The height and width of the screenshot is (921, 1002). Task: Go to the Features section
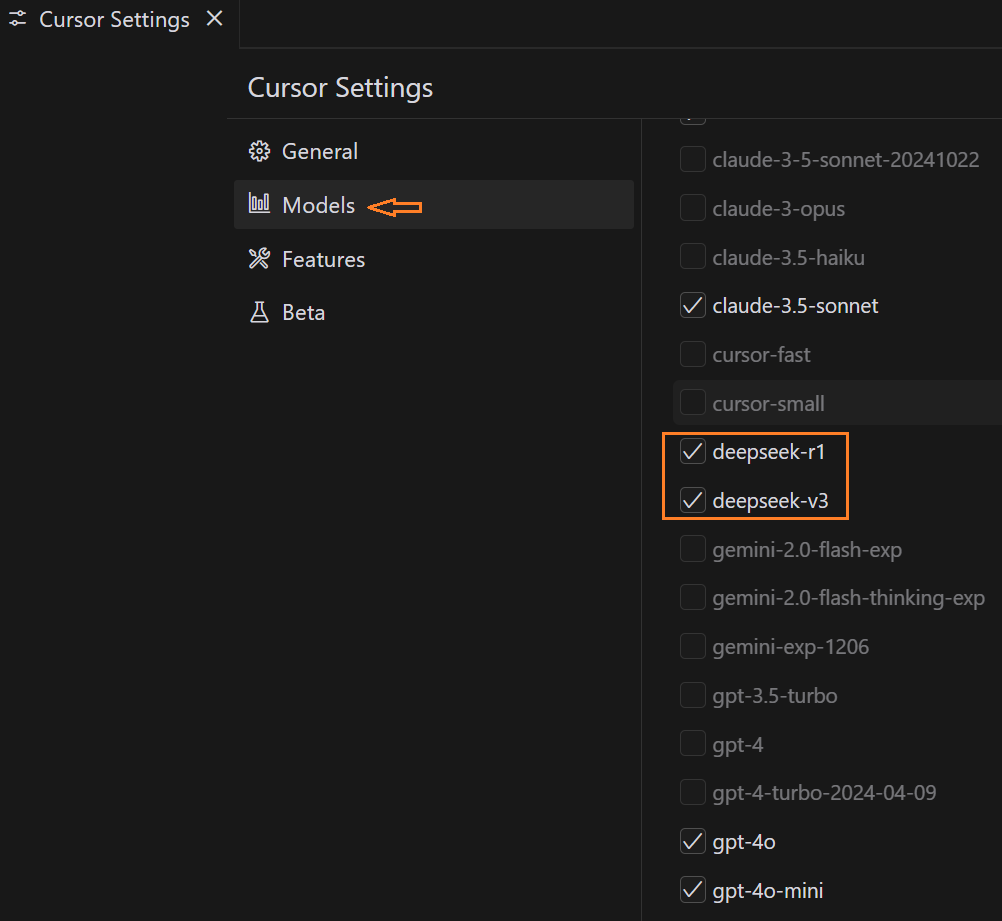tap(433, 259)
